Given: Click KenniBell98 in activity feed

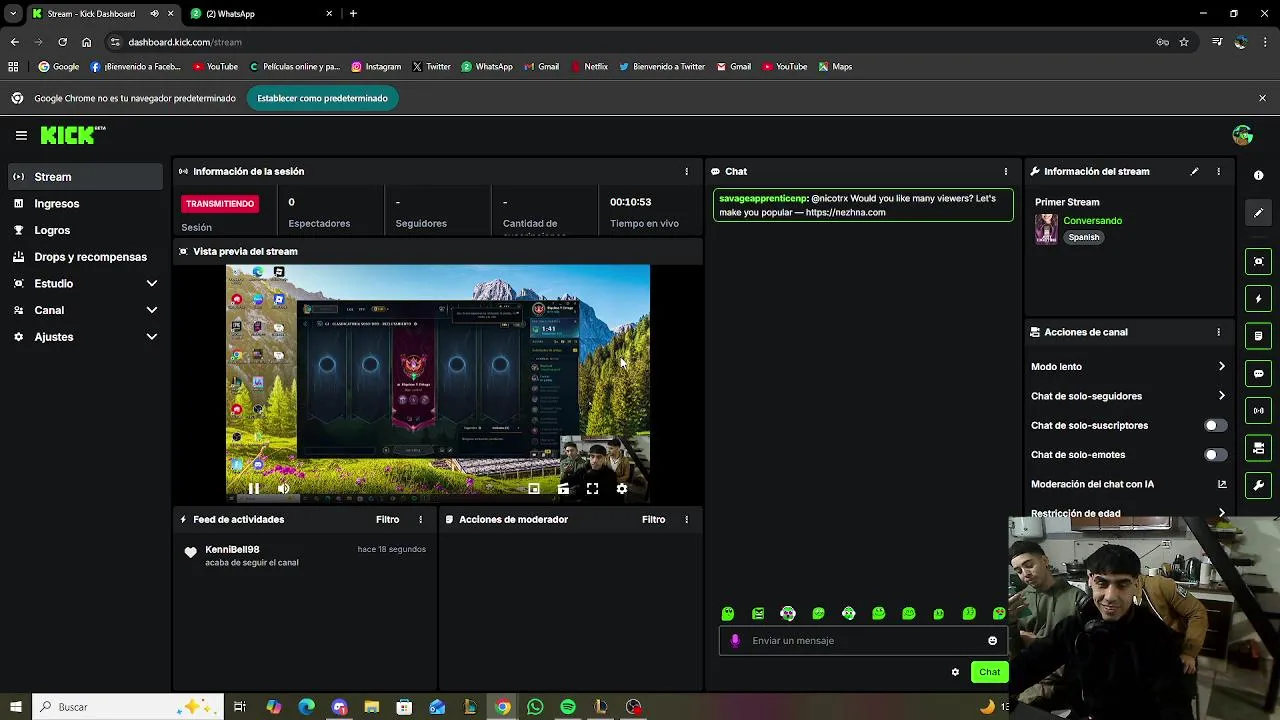Looking at the screenshot, I should click(232, 549).
